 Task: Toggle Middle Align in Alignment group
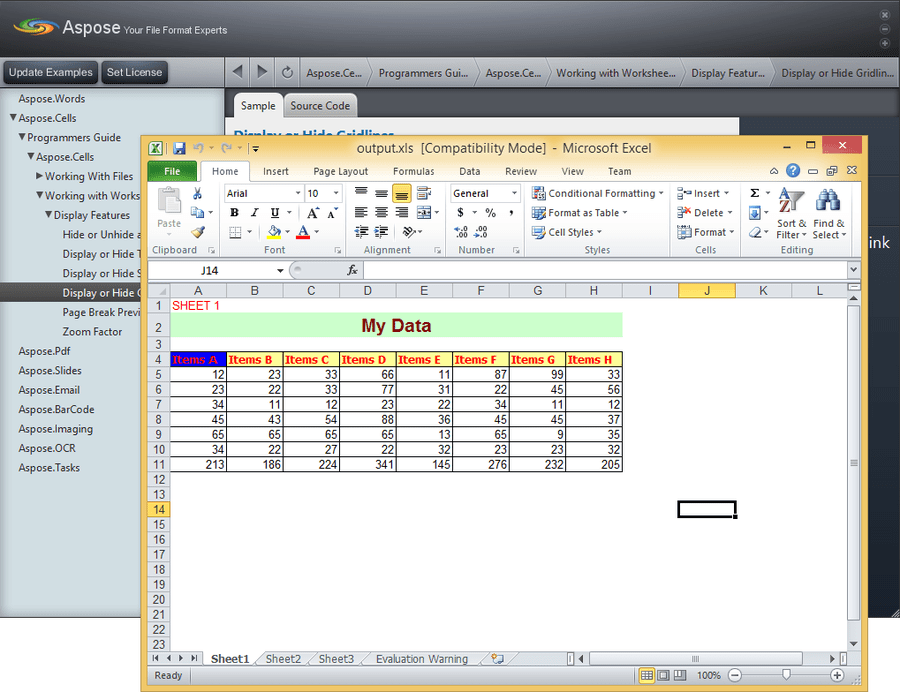coord(381,193)
